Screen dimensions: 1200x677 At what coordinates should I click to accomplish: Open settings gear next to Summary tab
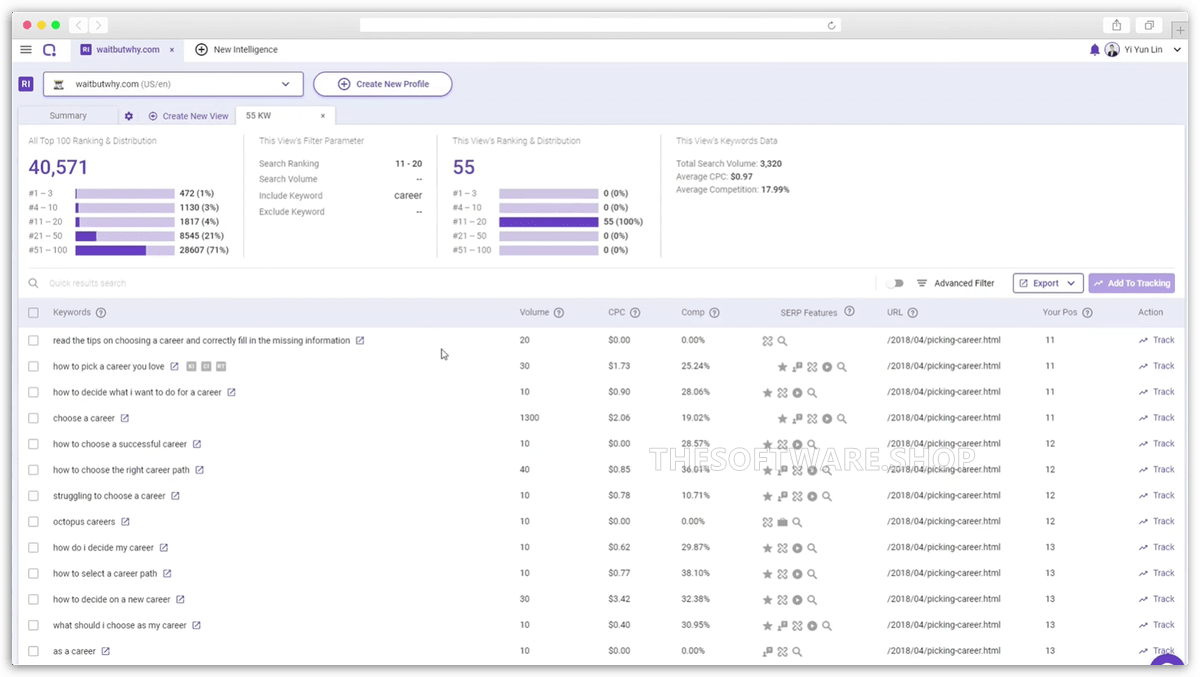(x=128, y=116)
